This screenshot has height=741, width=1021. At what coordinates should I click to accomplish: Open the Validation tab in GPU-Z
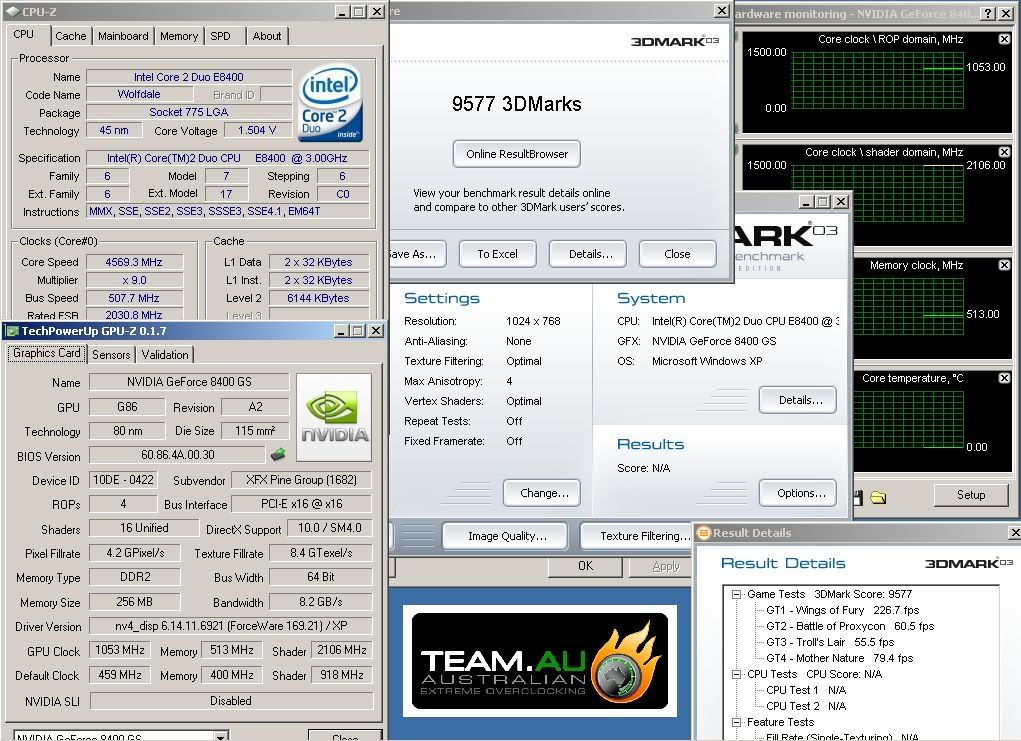[165, 355]
